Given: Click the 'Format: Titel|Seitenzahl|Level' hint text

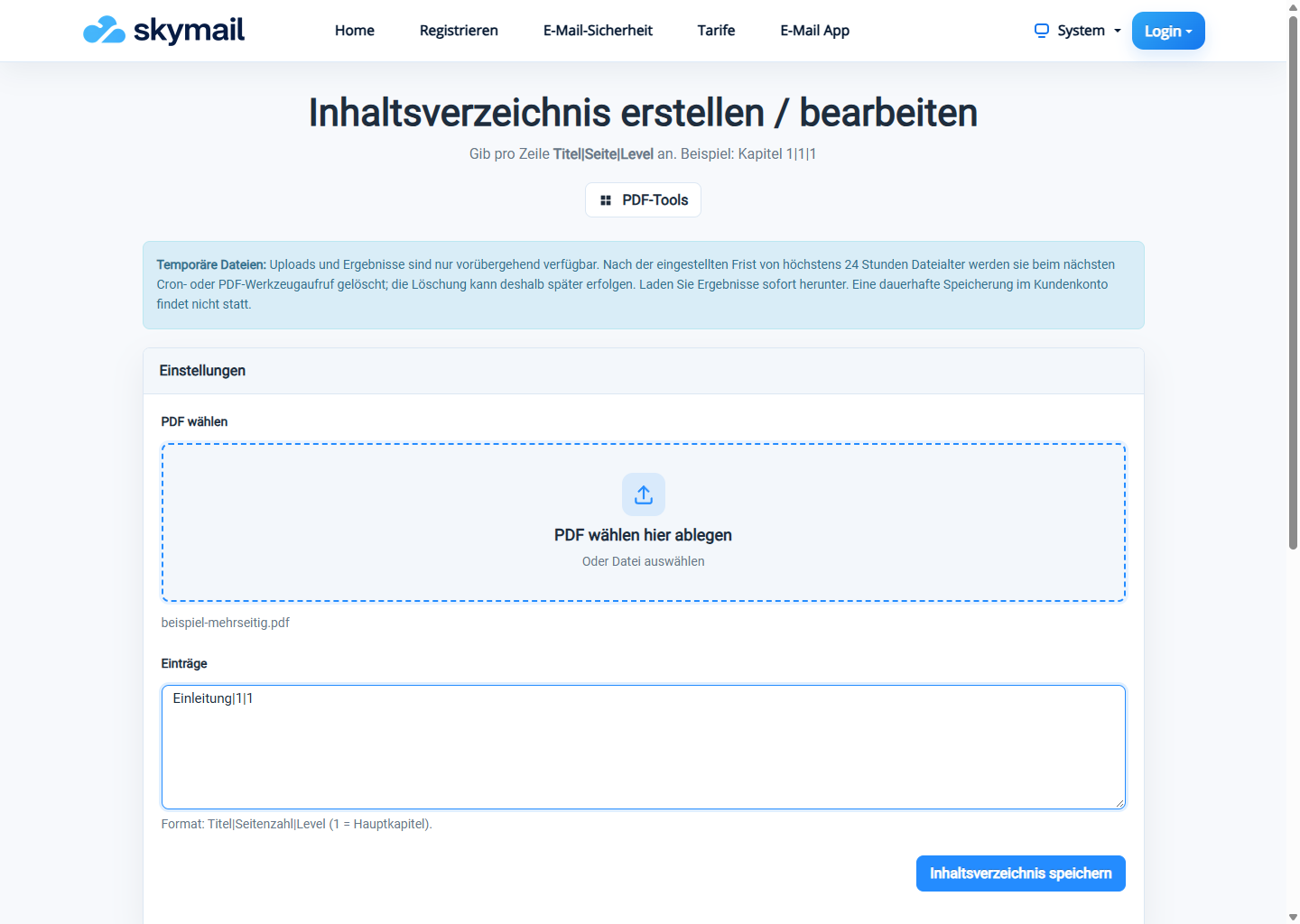Looking at the screenshot, I should pos(297,824).
